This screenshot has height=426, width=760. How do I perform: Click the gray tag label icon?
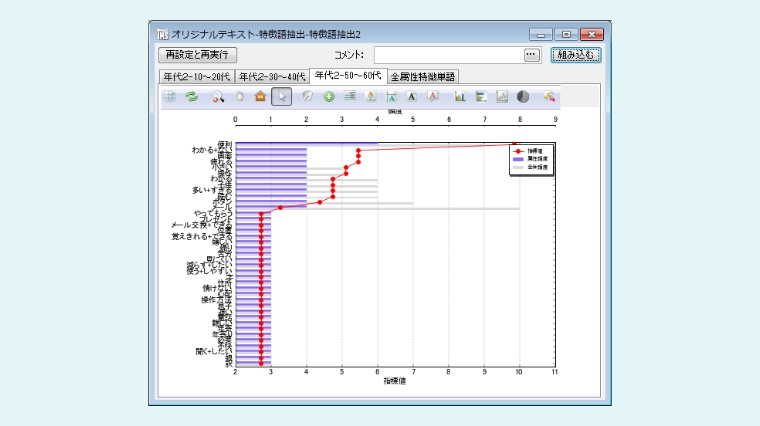pyautogui.click(x=307, y=96)
